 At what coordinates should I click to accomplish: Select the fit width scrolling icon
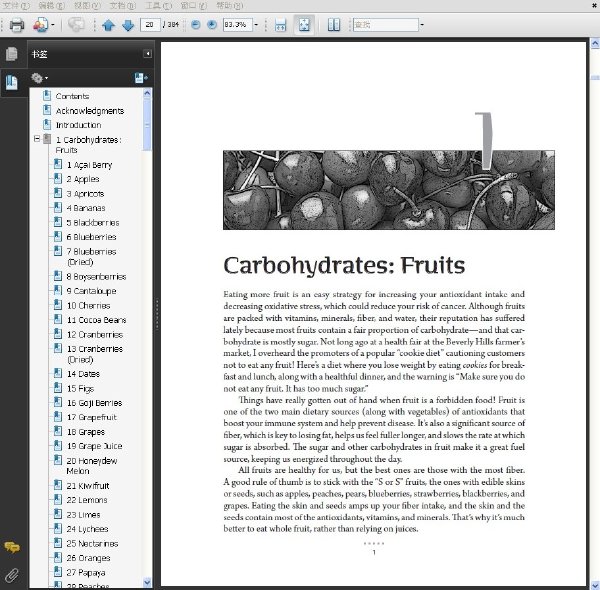280,25
